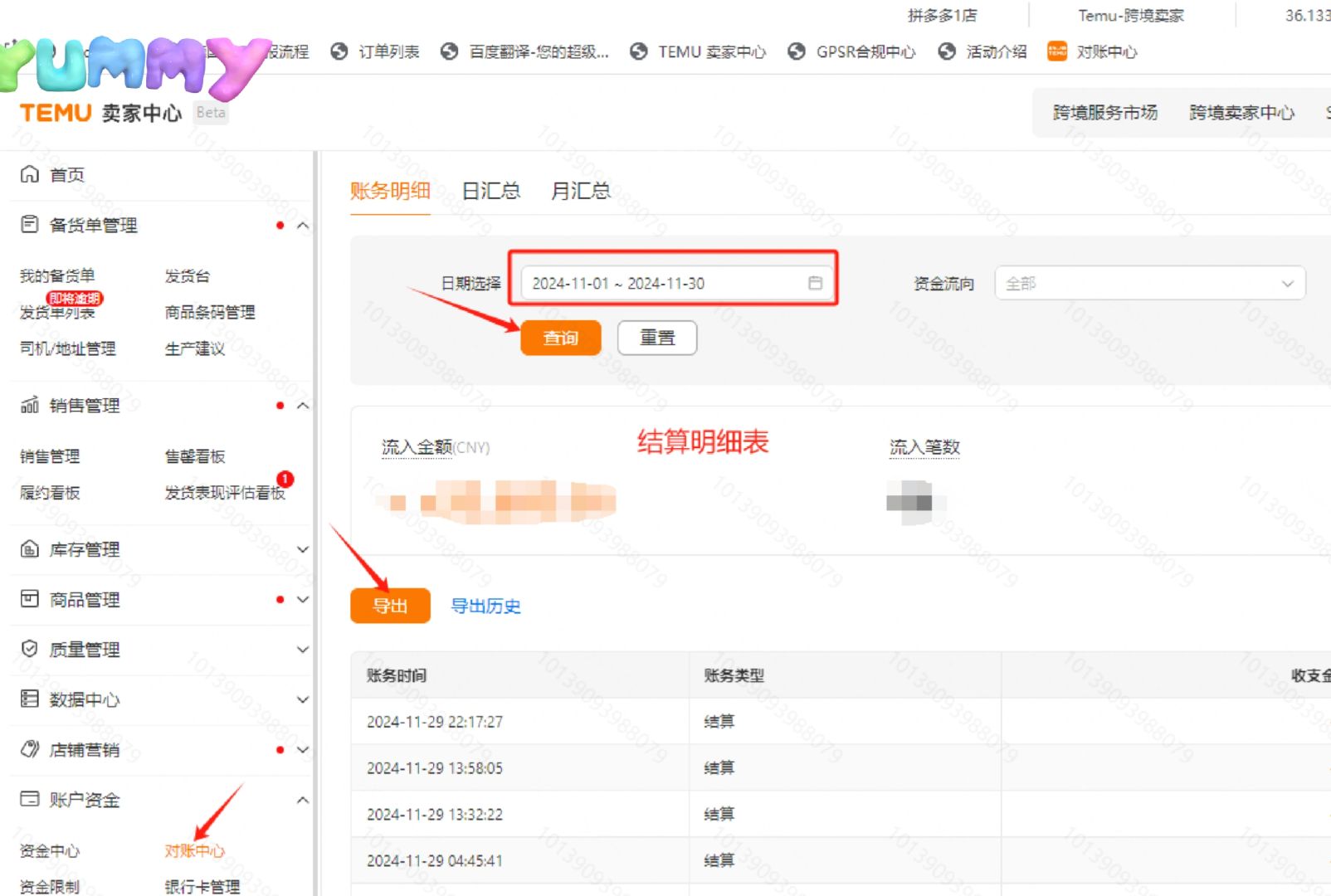Open 发货台 in the sidebar
This screenshot has height=896, width=1331.
click(187, 275)
